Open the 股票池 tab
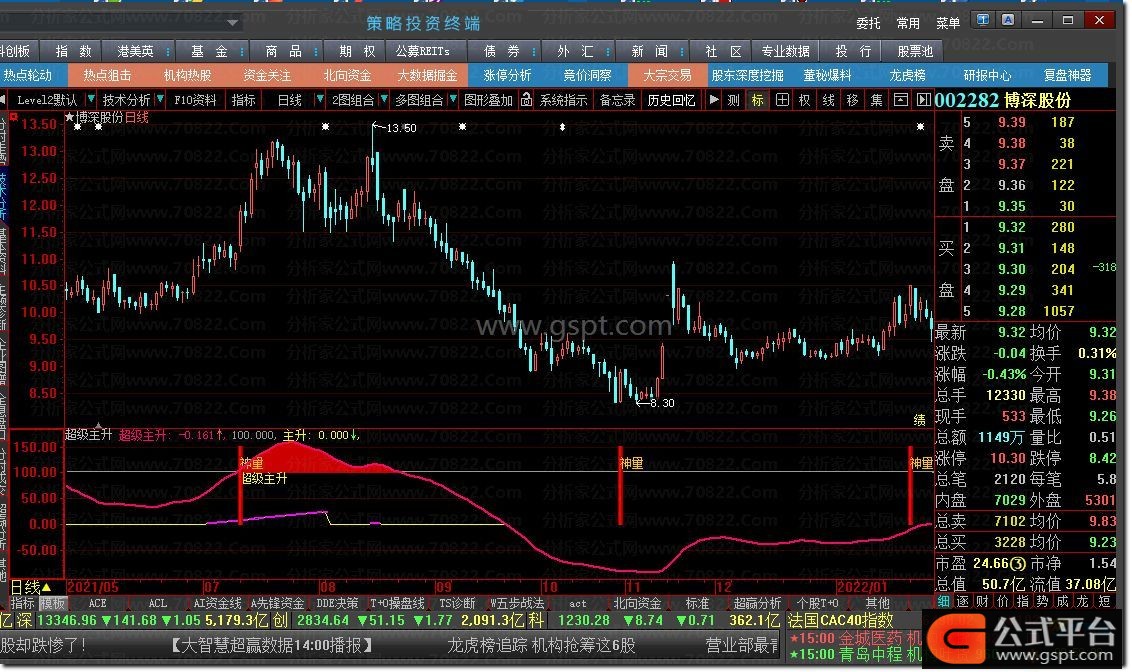The image size is (1132, 672). [x=915, y=51]
